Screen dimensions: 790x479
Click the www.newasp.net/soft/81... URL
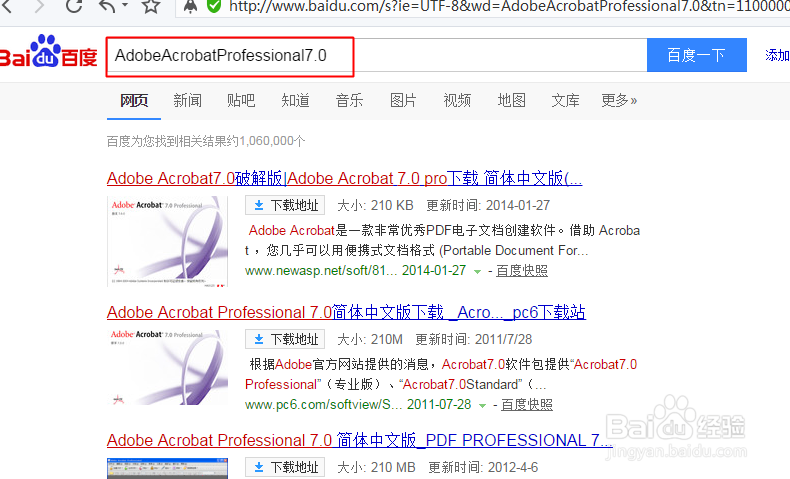(x=322, y=270)
